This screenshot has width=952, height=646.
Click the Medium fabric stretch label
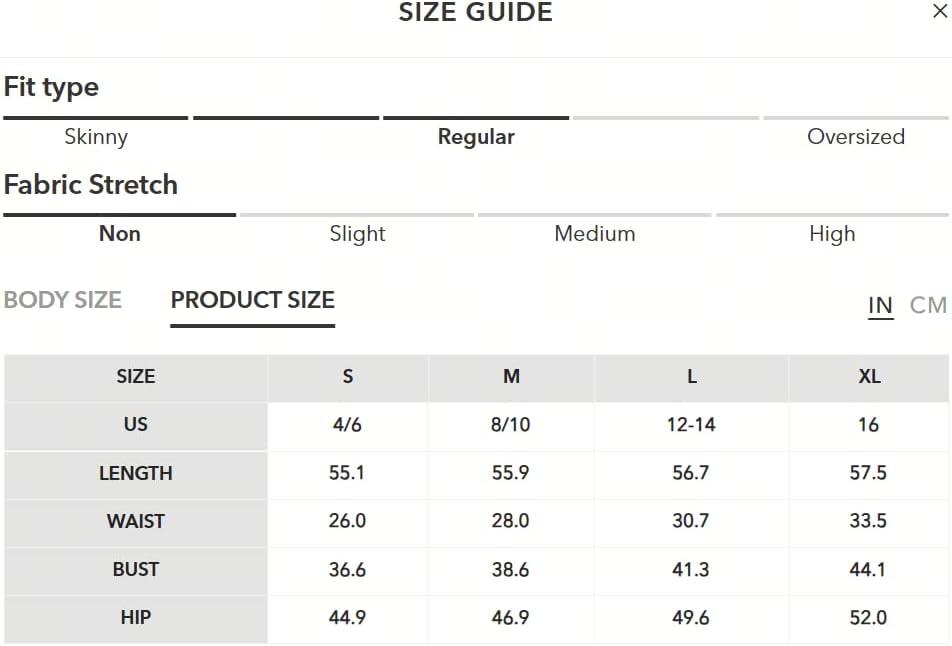point(594,234)
